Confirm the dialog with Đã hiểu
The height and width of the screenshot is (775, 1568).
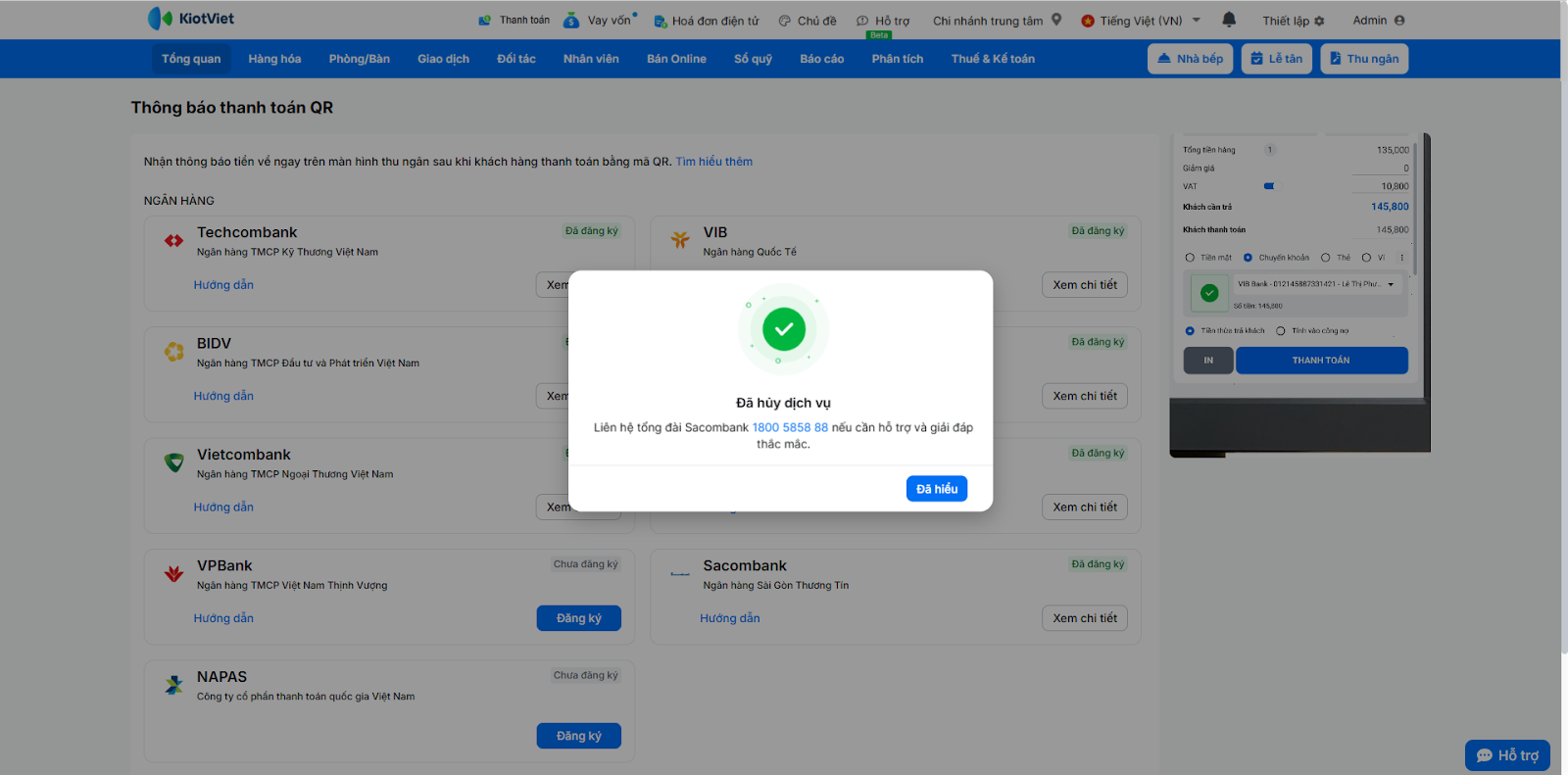click(x=937, y=489)
